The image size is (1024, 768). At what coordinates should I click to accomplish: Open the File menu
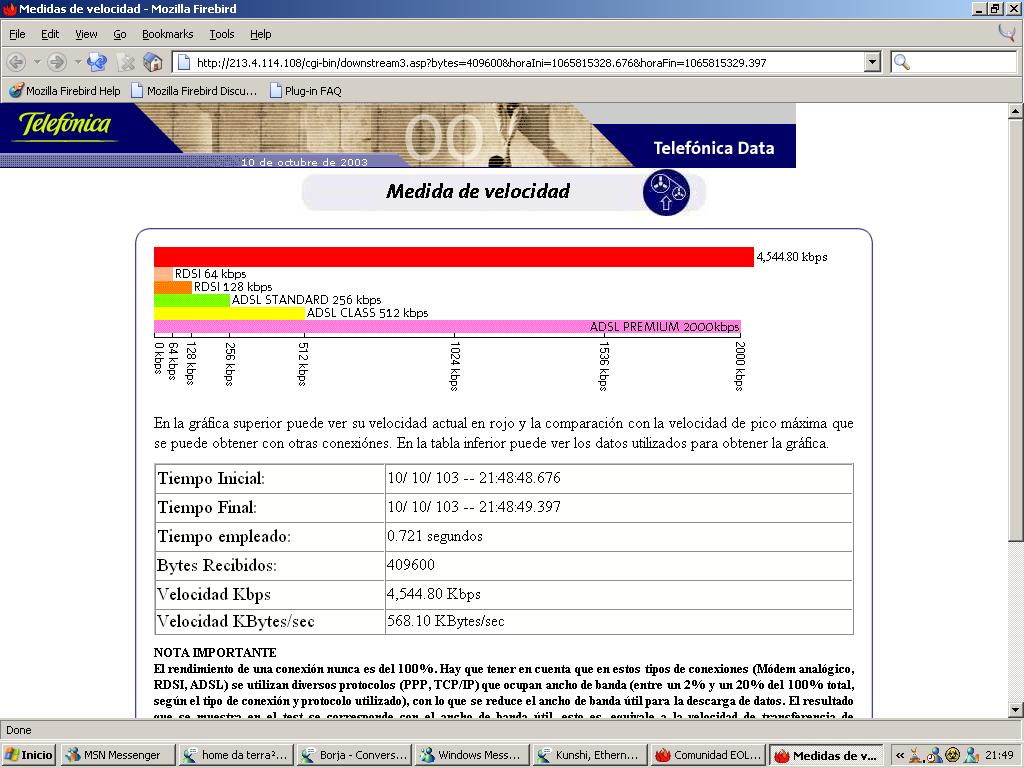[17, 34]
